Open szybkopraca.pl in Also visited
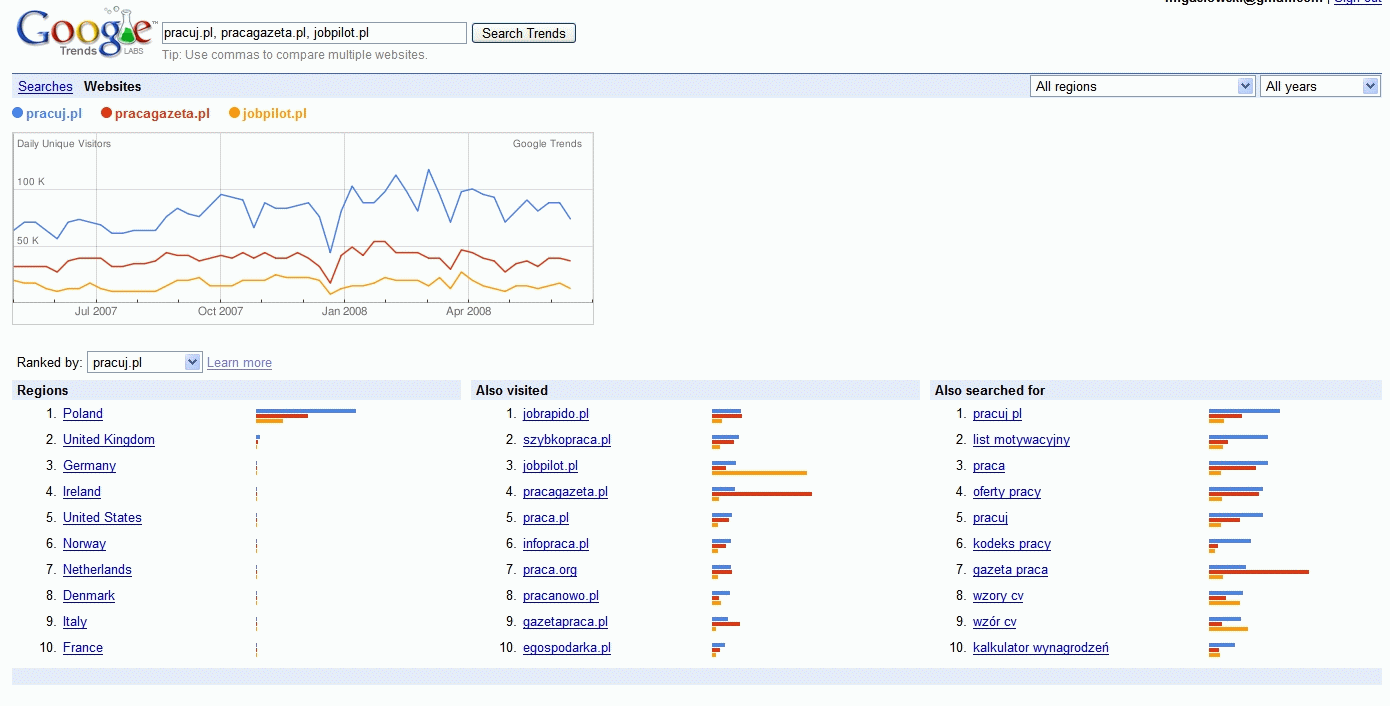The image size is (1390, 706). coord(567,440)
